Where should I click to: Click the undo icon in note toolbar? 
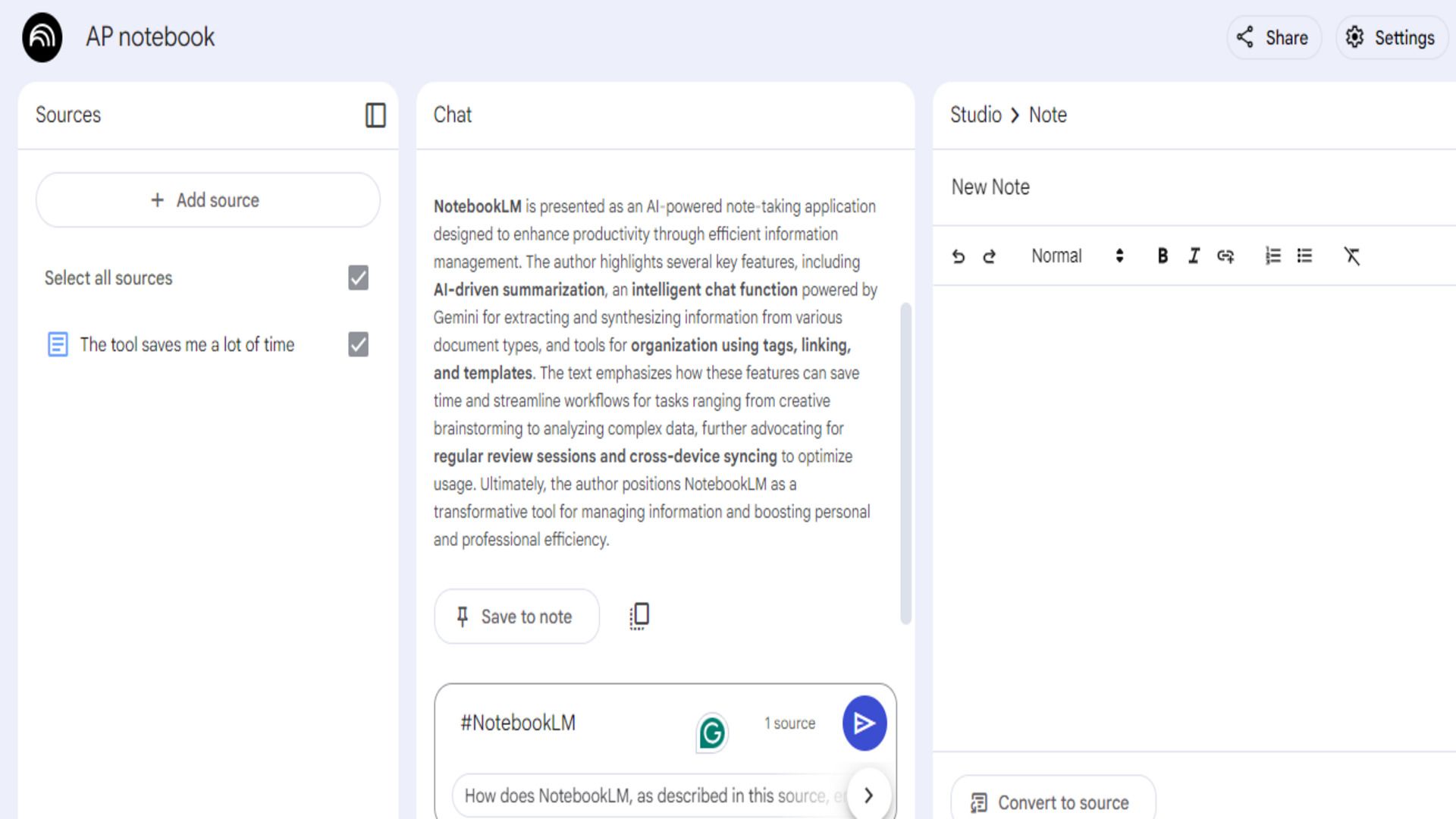(x=959, y=256)
